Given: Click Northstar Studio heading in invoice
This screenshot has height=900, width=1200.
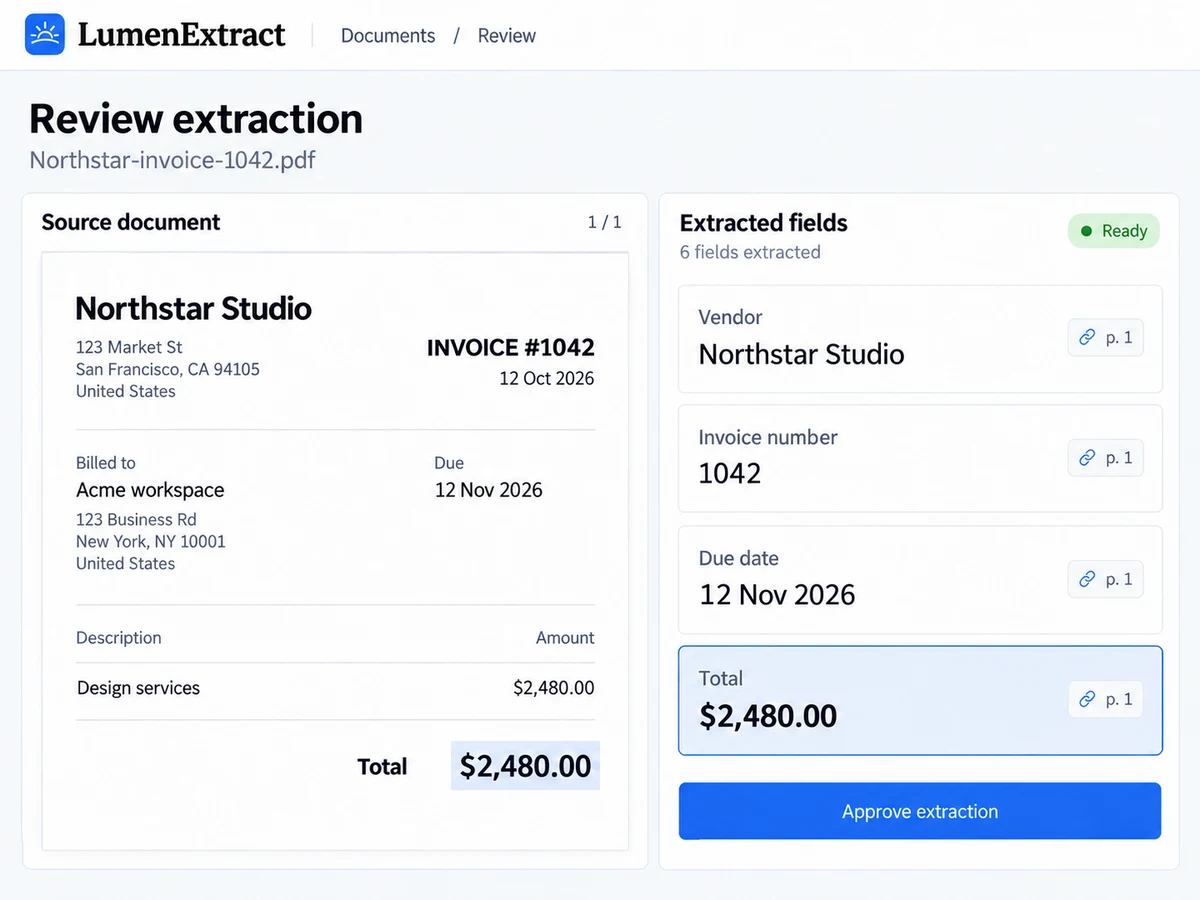Looking at the screenshot, I should coord(194,308).
